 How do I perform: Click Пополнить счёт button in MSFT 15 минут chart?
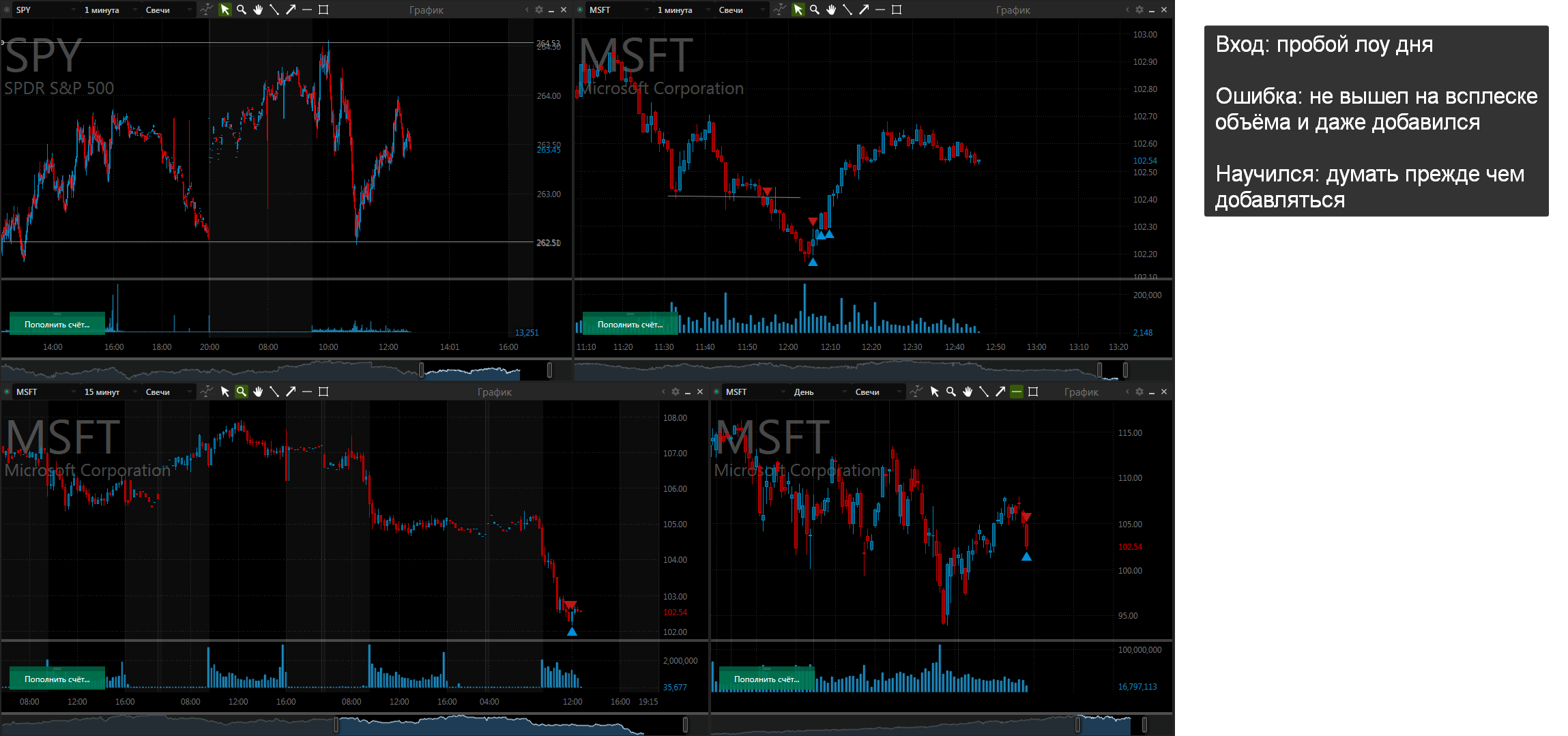click(57, 679)
